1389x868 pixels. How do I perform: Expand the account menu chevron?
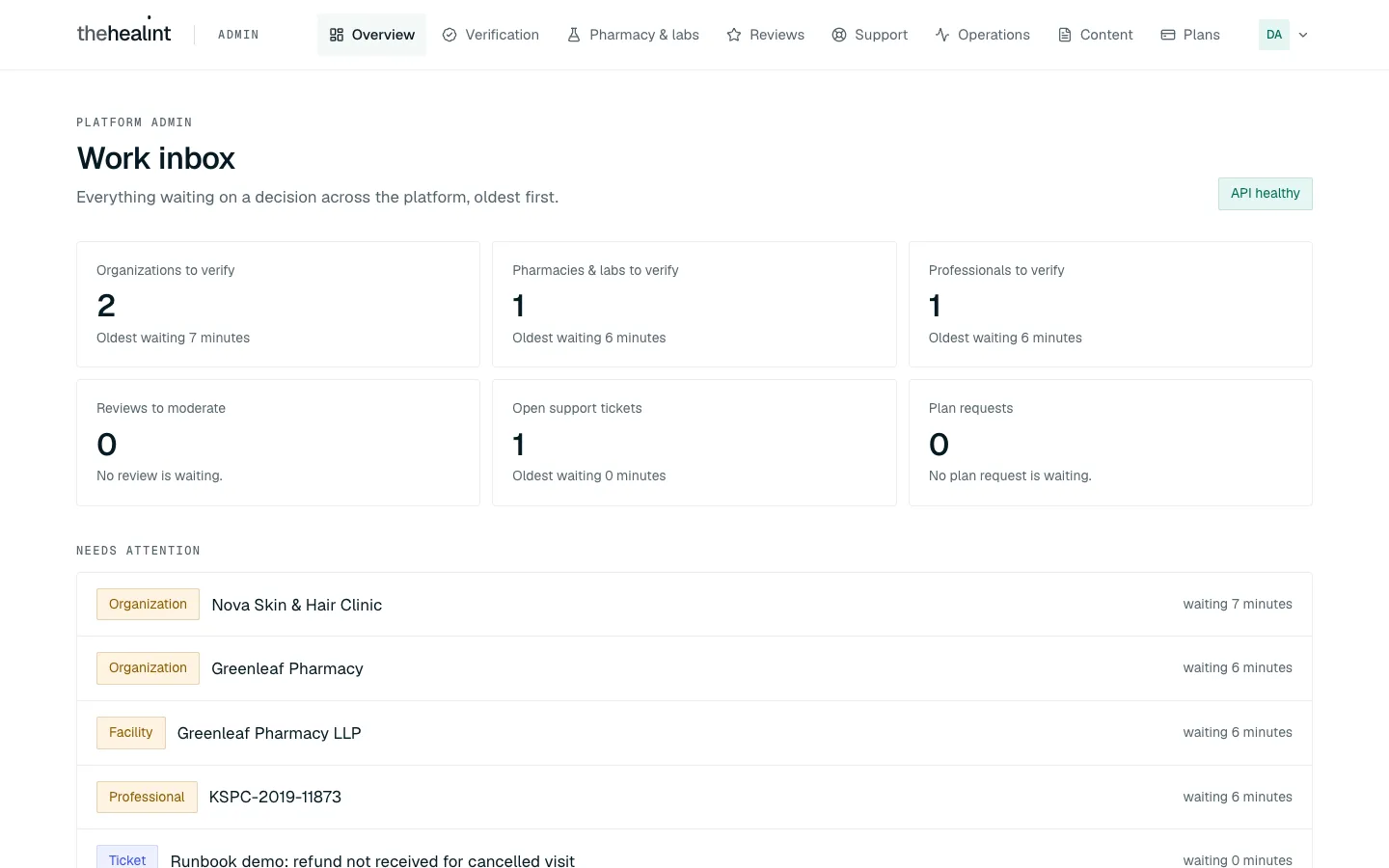click(1303, 35)
